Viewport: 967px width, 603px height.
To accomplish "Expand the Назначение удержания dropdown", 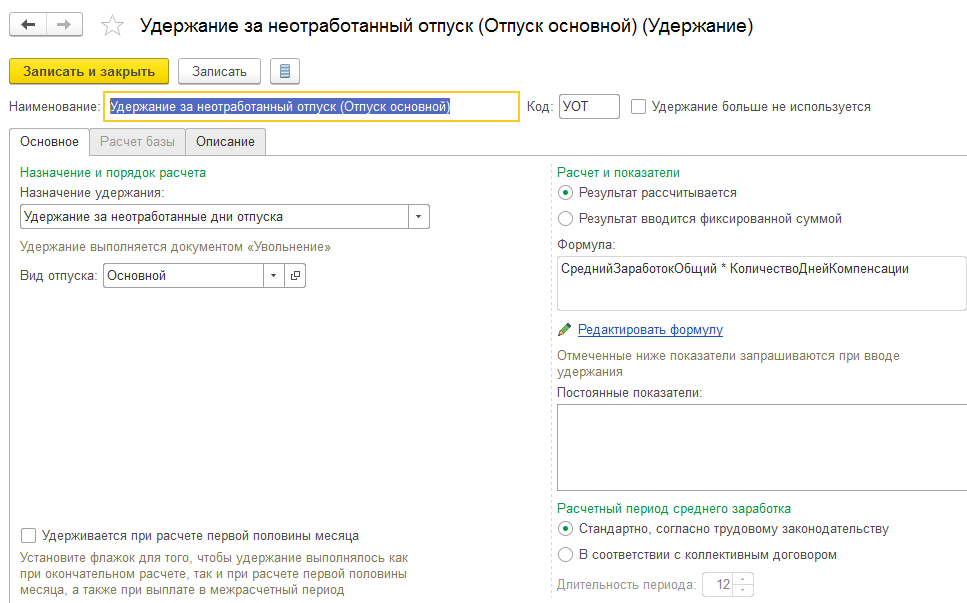I will tap(419, 217).
